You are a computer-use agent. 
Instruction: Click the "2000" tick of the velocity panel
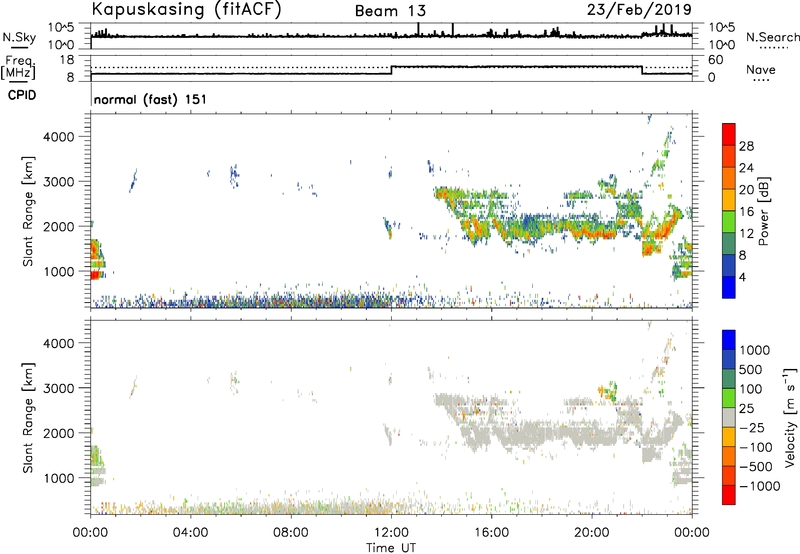59,433
